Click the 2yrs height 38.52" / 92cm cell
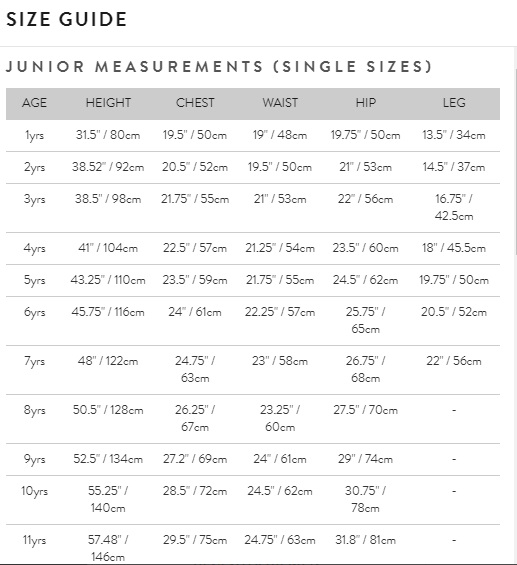The height and width of the screenshot is (565, 517). coord(108,167)
